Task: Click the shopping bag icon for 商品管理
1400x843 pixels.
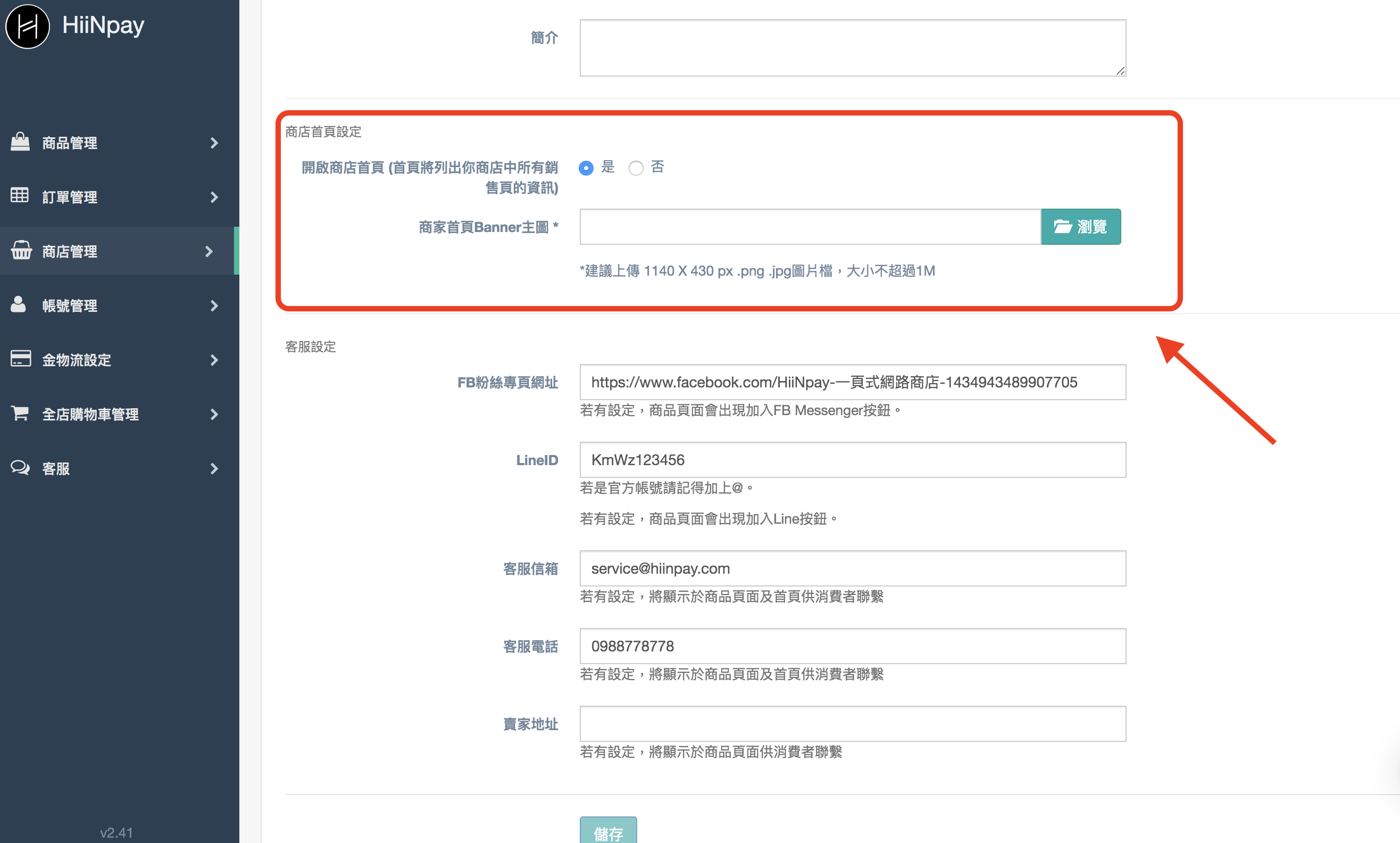Action: 20,142
